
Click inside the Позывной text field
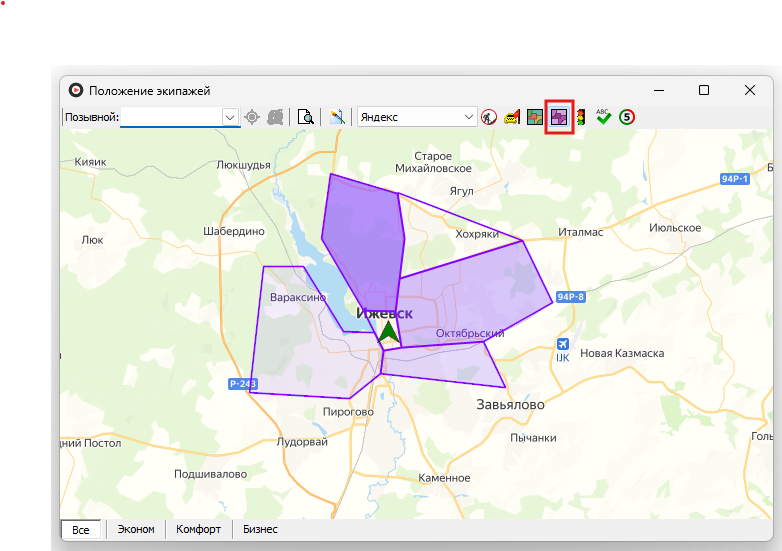tap(170, 117)
